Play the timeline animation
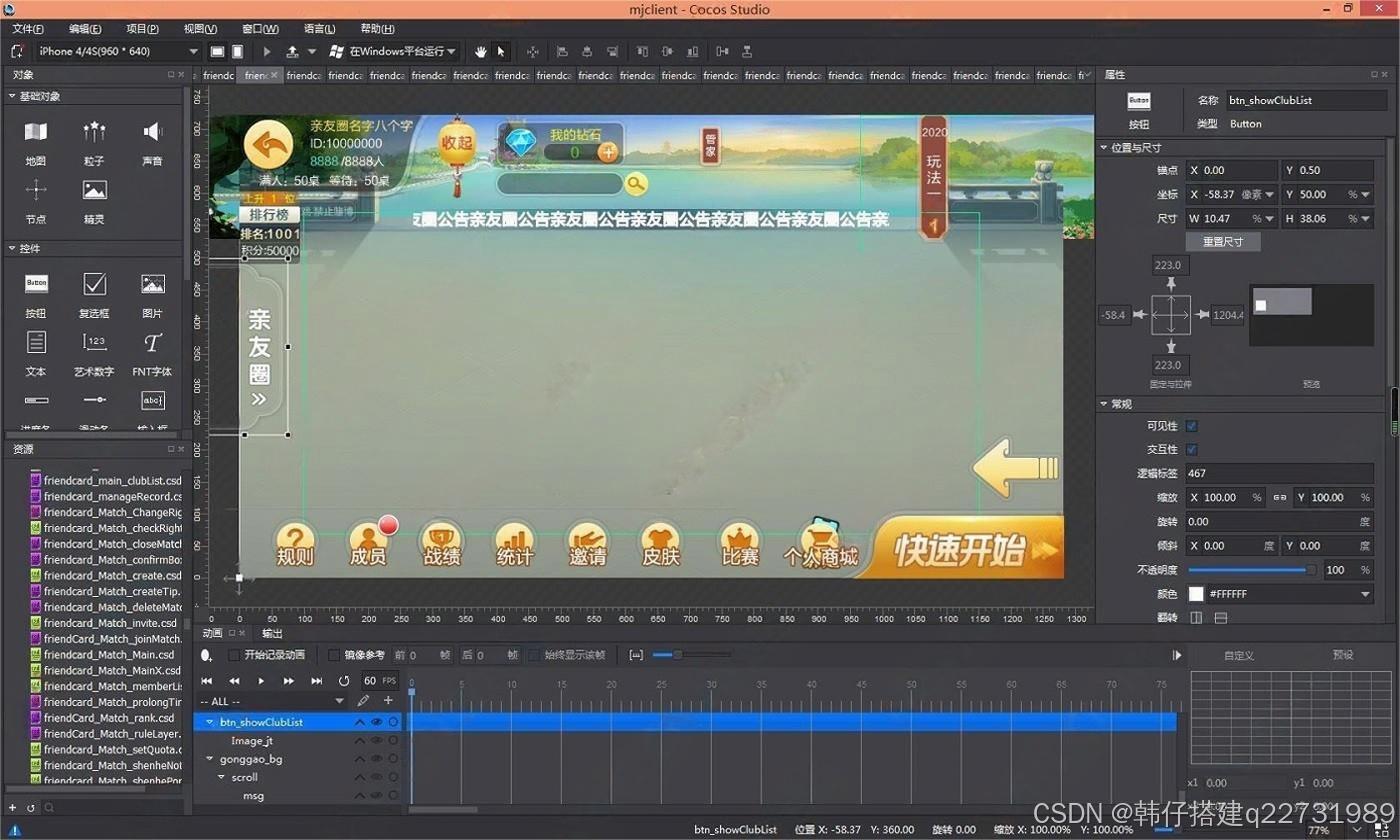Screen dimensions: 1400x840 [x=262, y=681]
